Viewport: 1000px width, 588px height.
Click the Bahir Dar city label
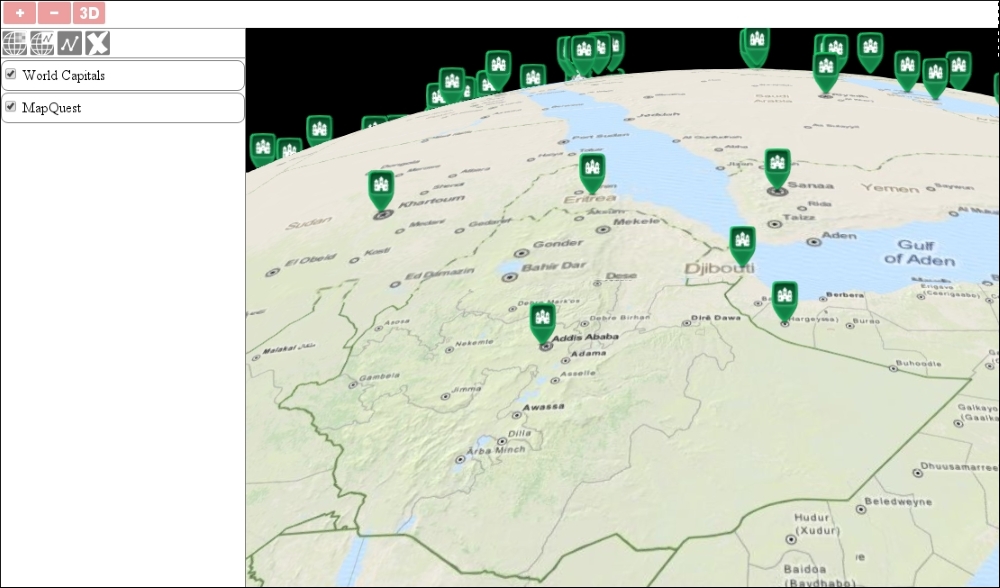pos(554,267)
